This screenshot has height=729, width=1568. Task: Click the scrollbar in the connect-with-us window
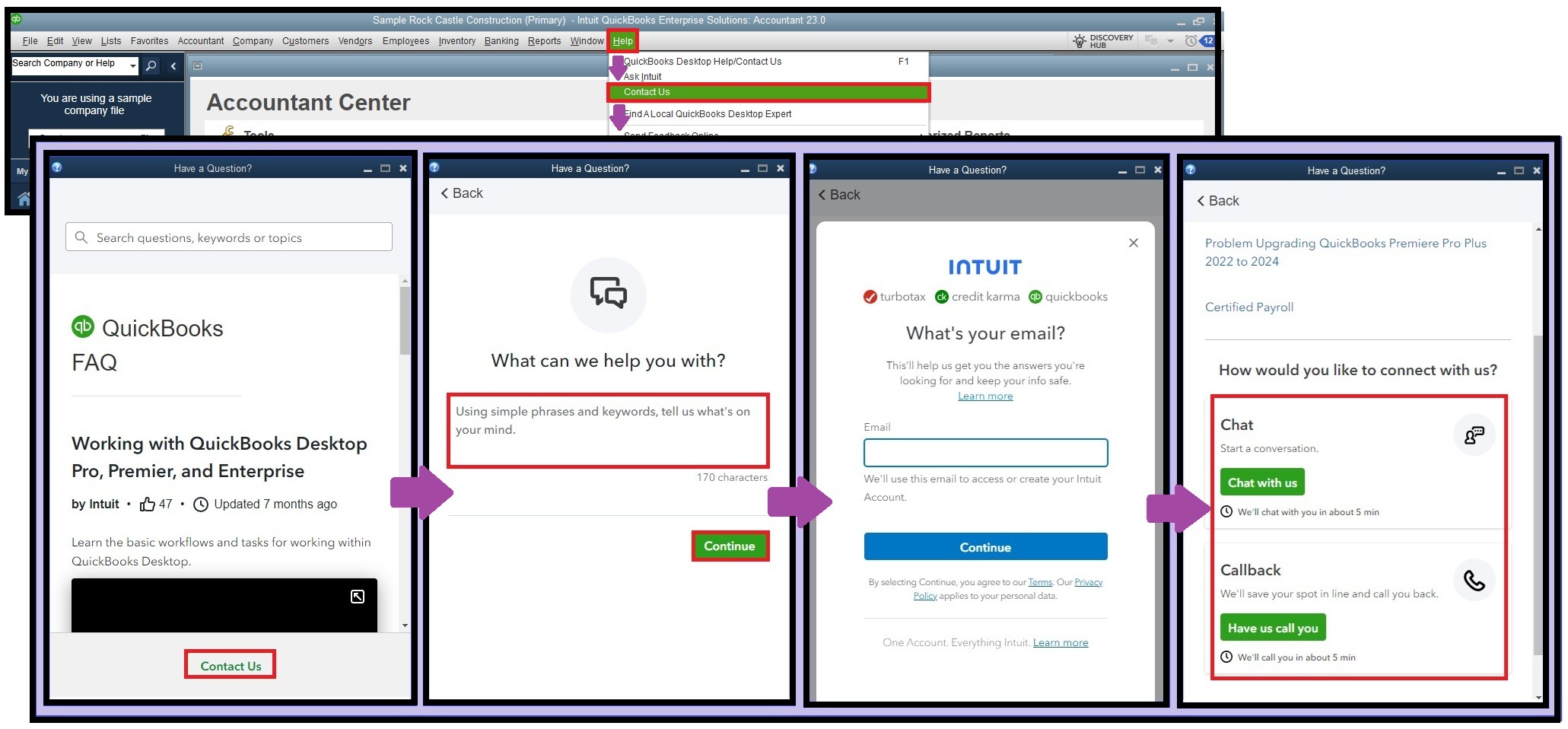pos(1538,495)
